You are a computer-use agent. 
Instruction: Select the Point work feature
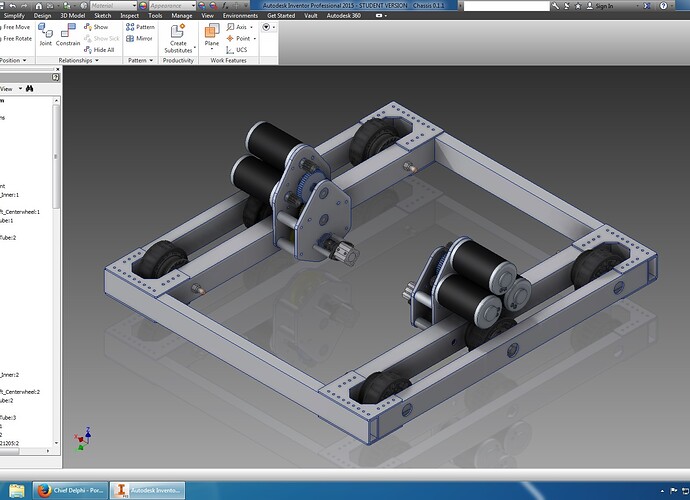click(238, 38)
